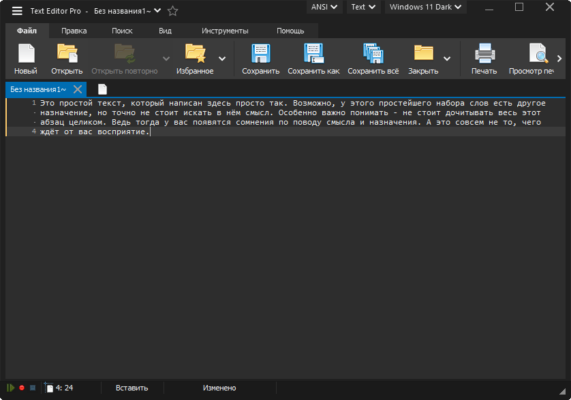Open a file with Открыть

click(67, 59)
